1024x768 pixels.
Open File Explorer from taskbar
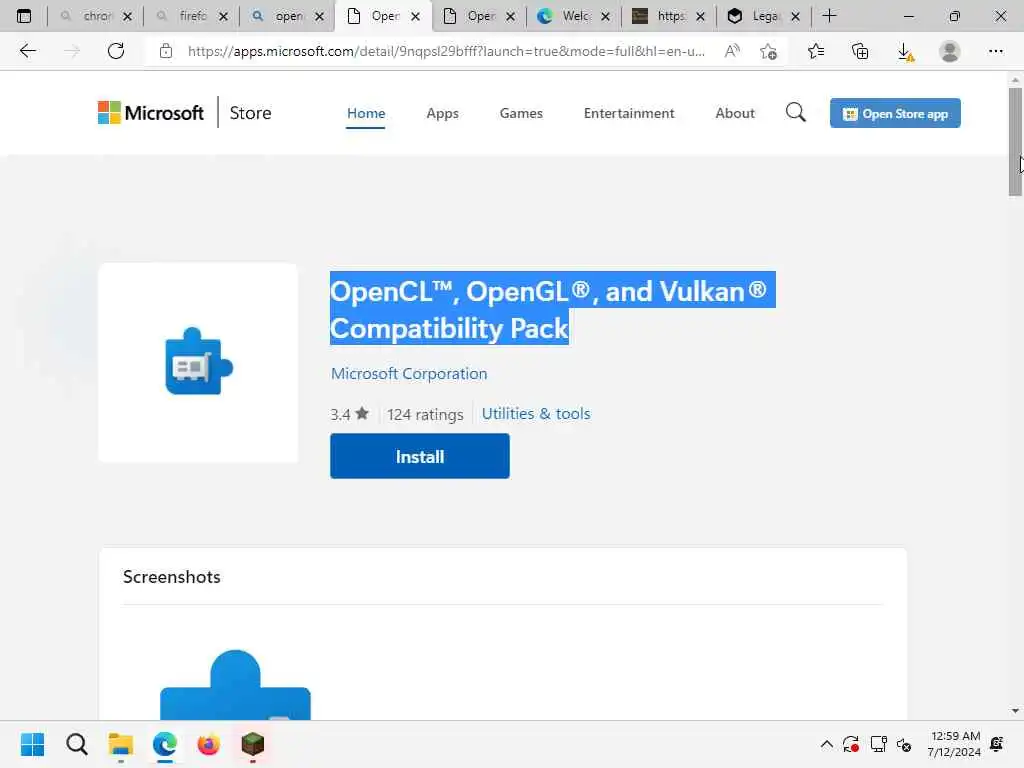pos(121,744)
